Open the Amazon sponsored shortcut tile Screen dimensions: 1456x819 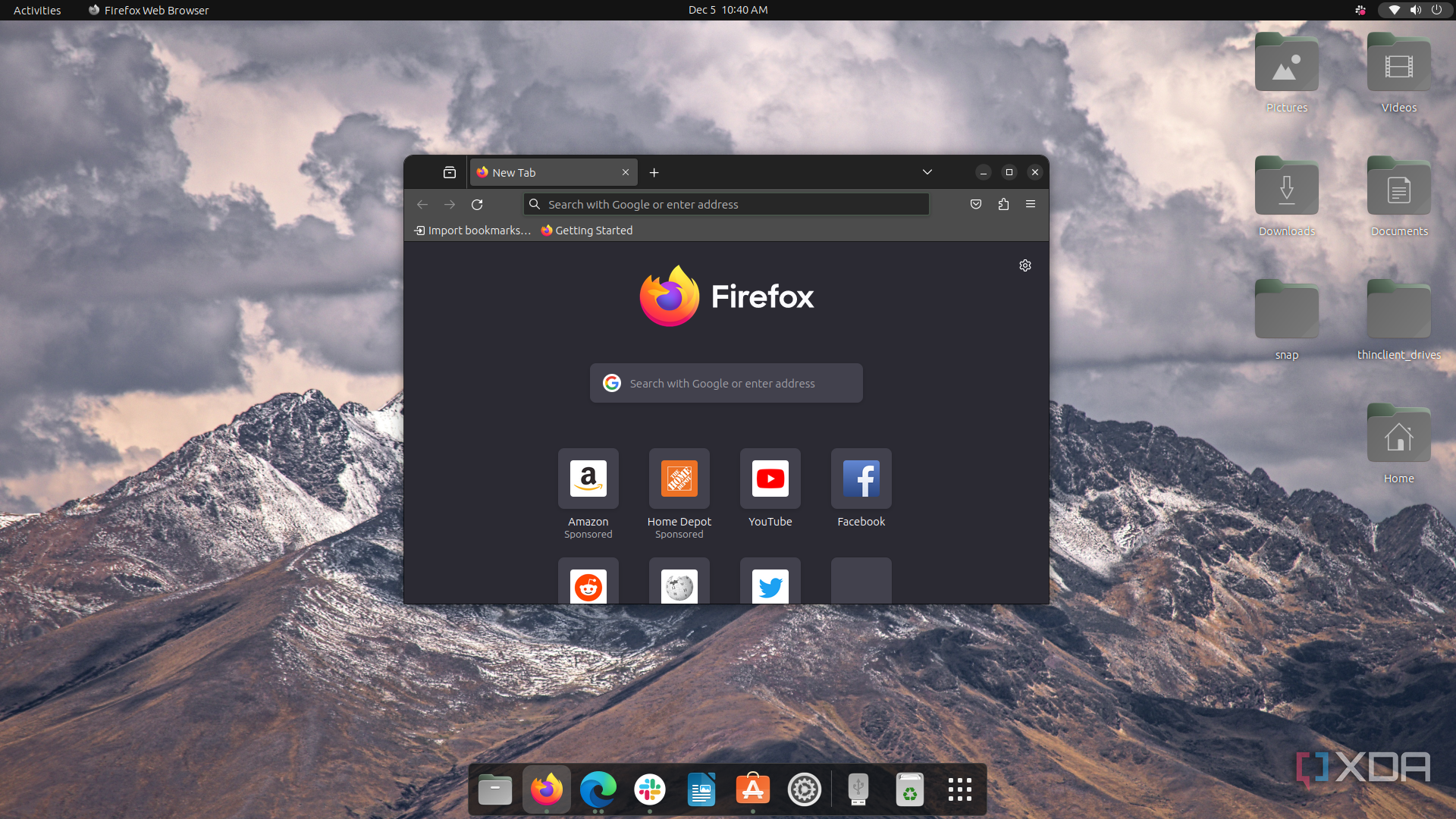pos(588,479)
